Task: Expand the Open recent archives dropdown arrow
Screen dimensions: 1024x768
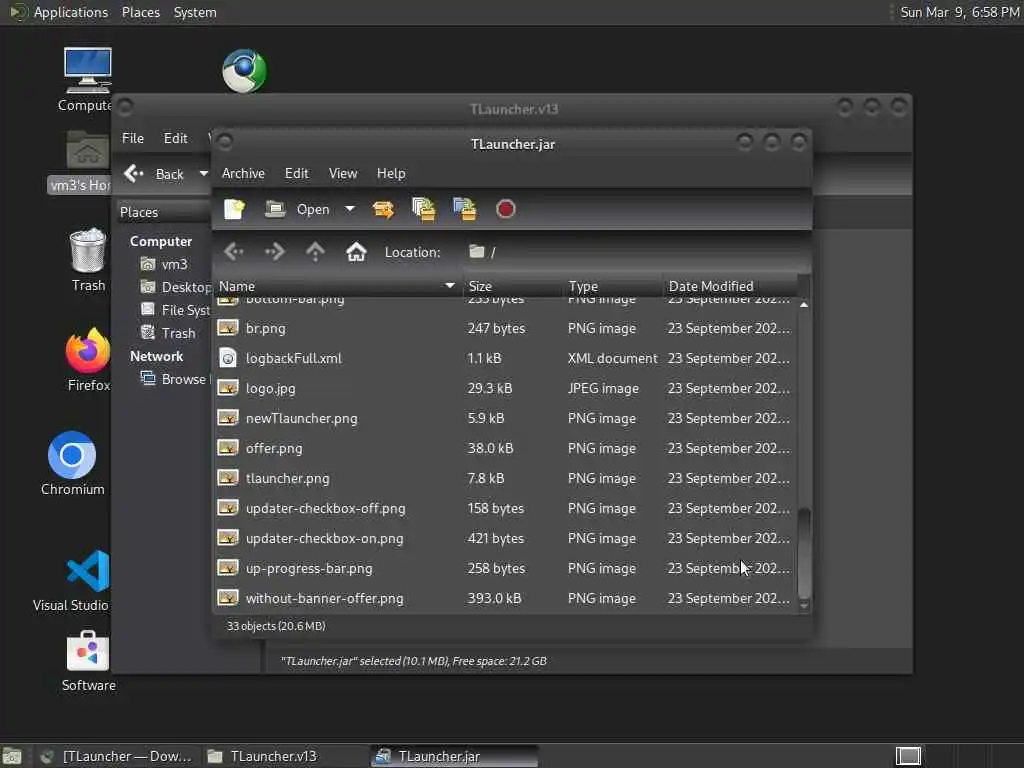Action: pyautogui.click(x=350, y=209)
